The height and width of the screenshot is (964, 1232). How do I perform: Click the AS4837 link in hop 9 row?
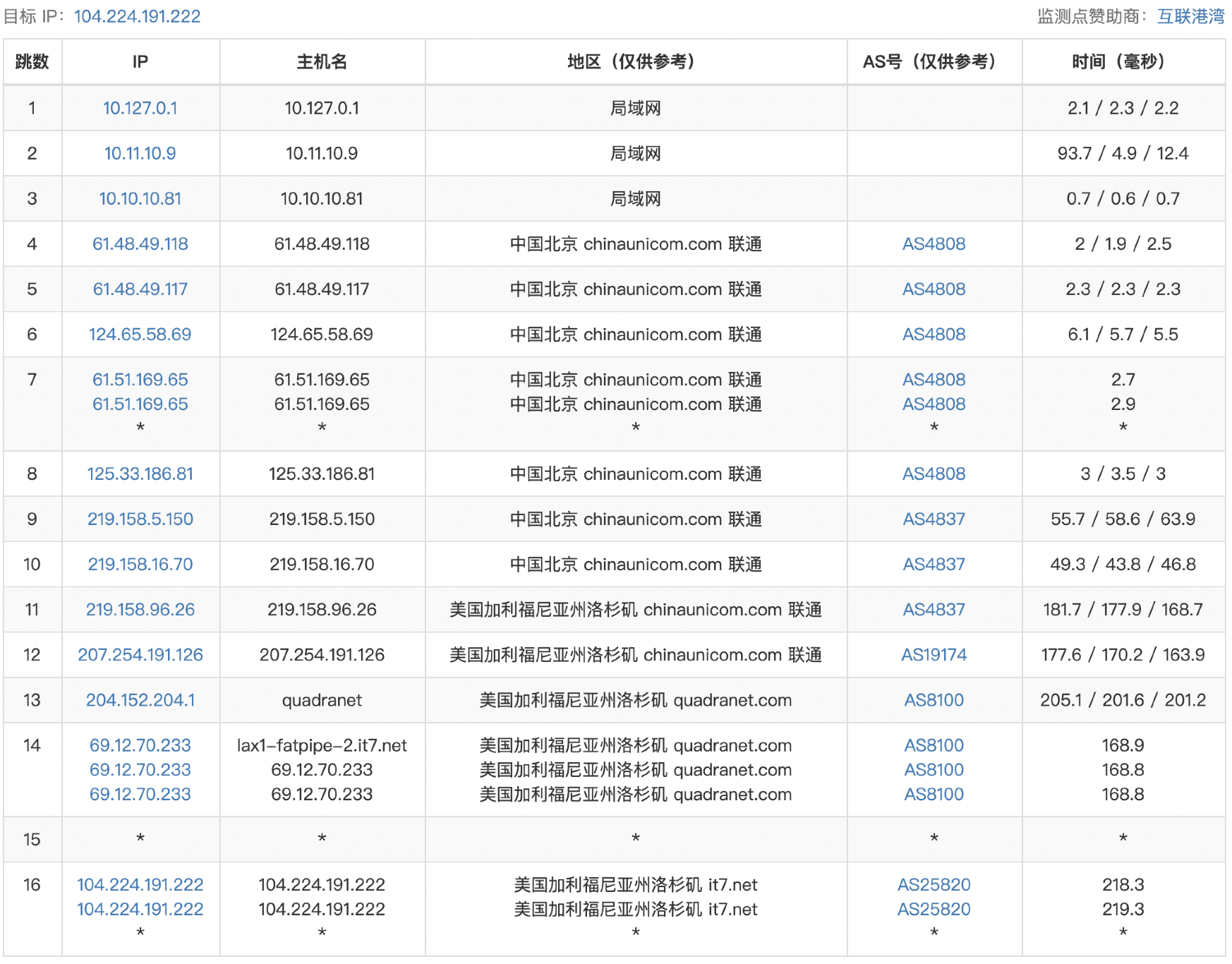[934, 519]
